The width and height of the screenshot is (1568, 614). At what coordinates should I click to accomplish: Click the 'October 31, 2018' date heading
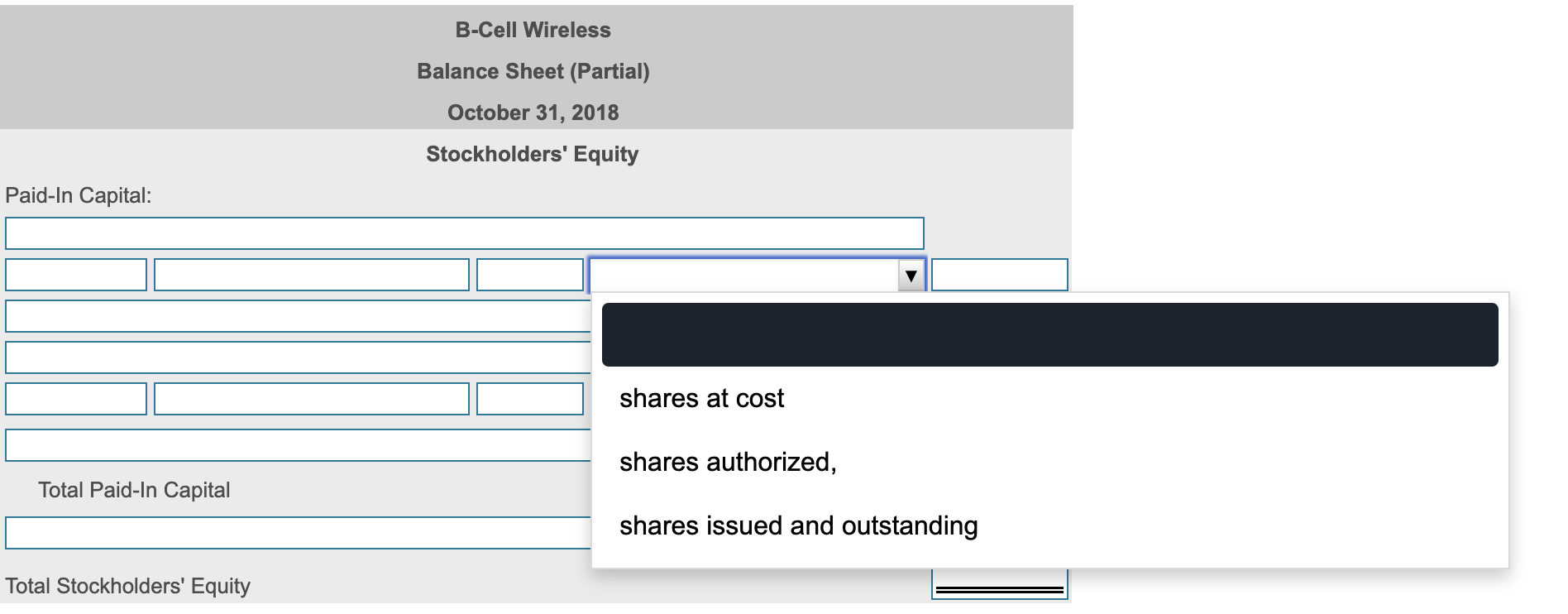click(x=533, y=113)
